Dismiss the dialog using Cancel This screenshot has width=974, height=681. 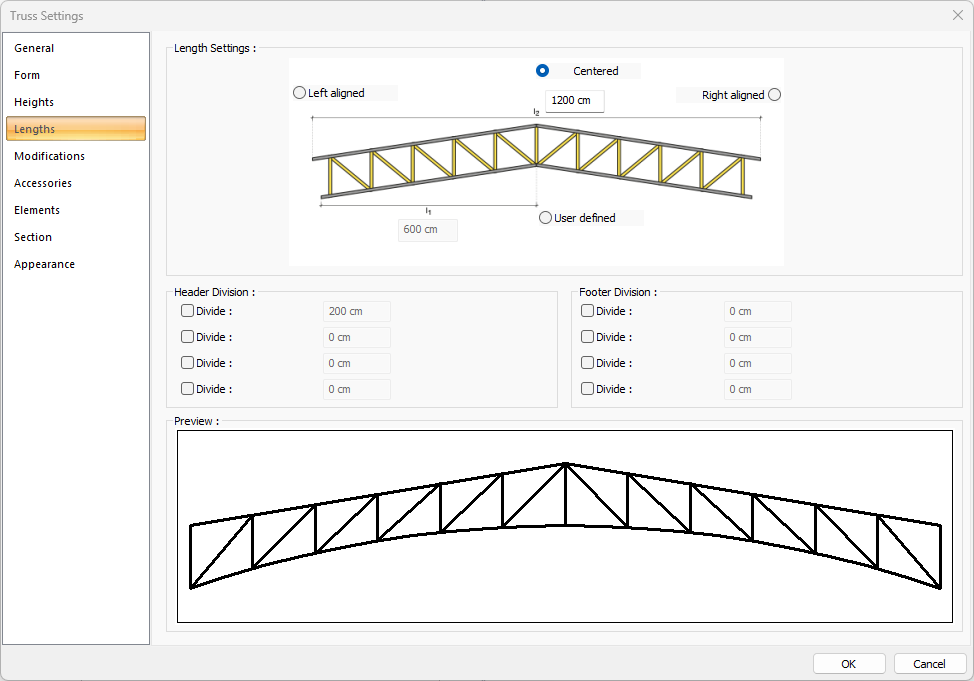[929, 663]
